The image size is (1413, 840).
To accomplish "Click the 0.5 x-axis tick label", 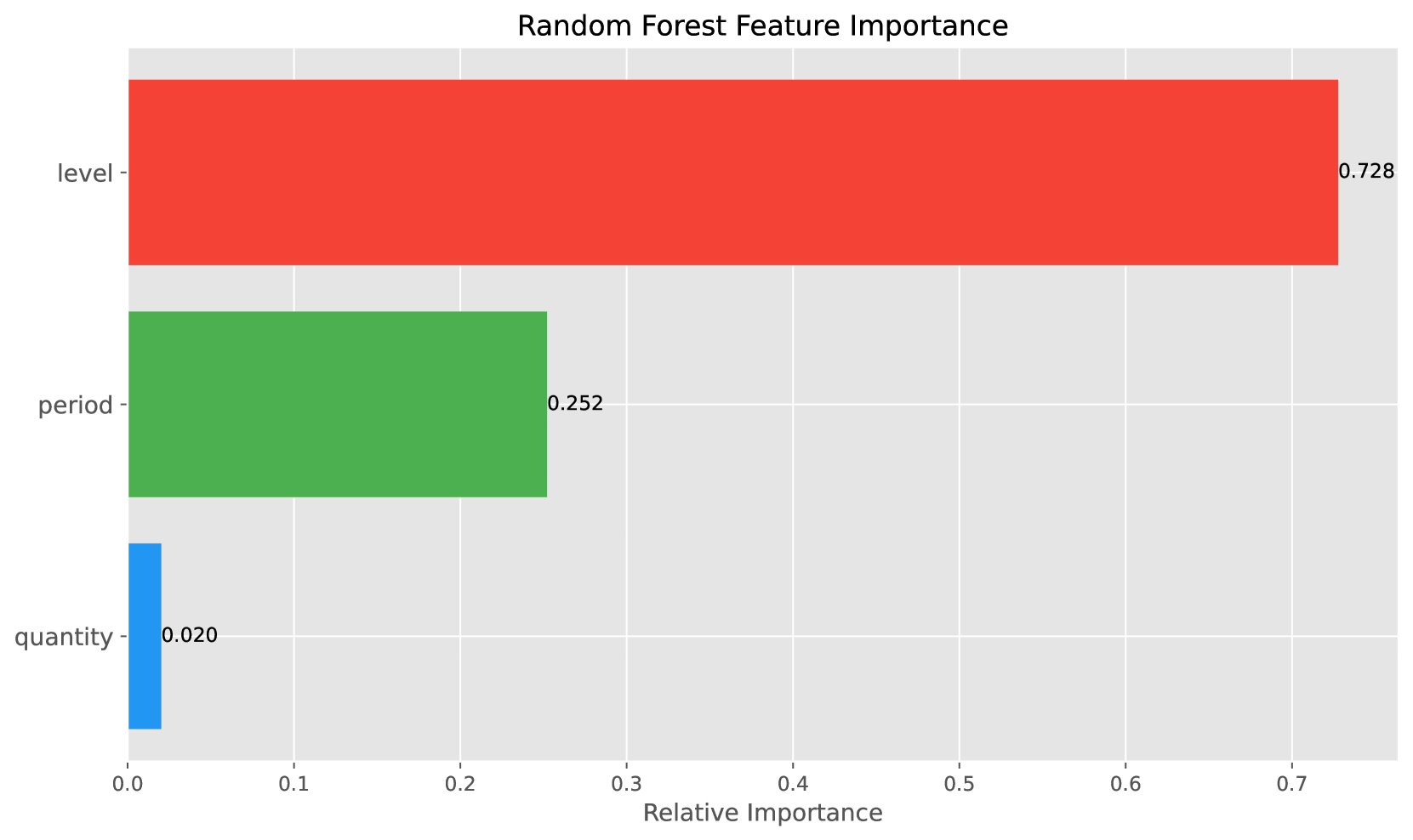I will coord(959,780).
